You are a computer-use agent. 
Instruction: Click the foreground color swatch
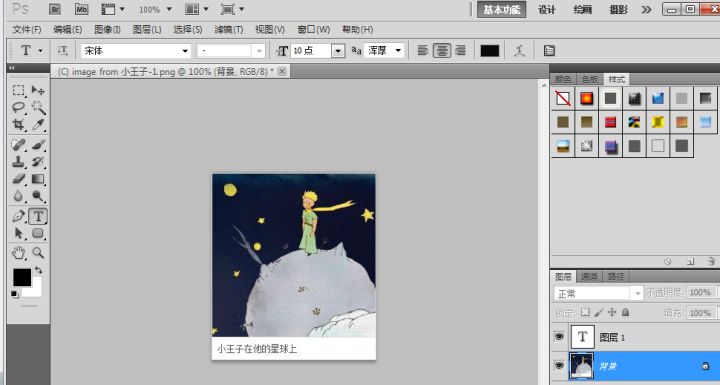22,277
